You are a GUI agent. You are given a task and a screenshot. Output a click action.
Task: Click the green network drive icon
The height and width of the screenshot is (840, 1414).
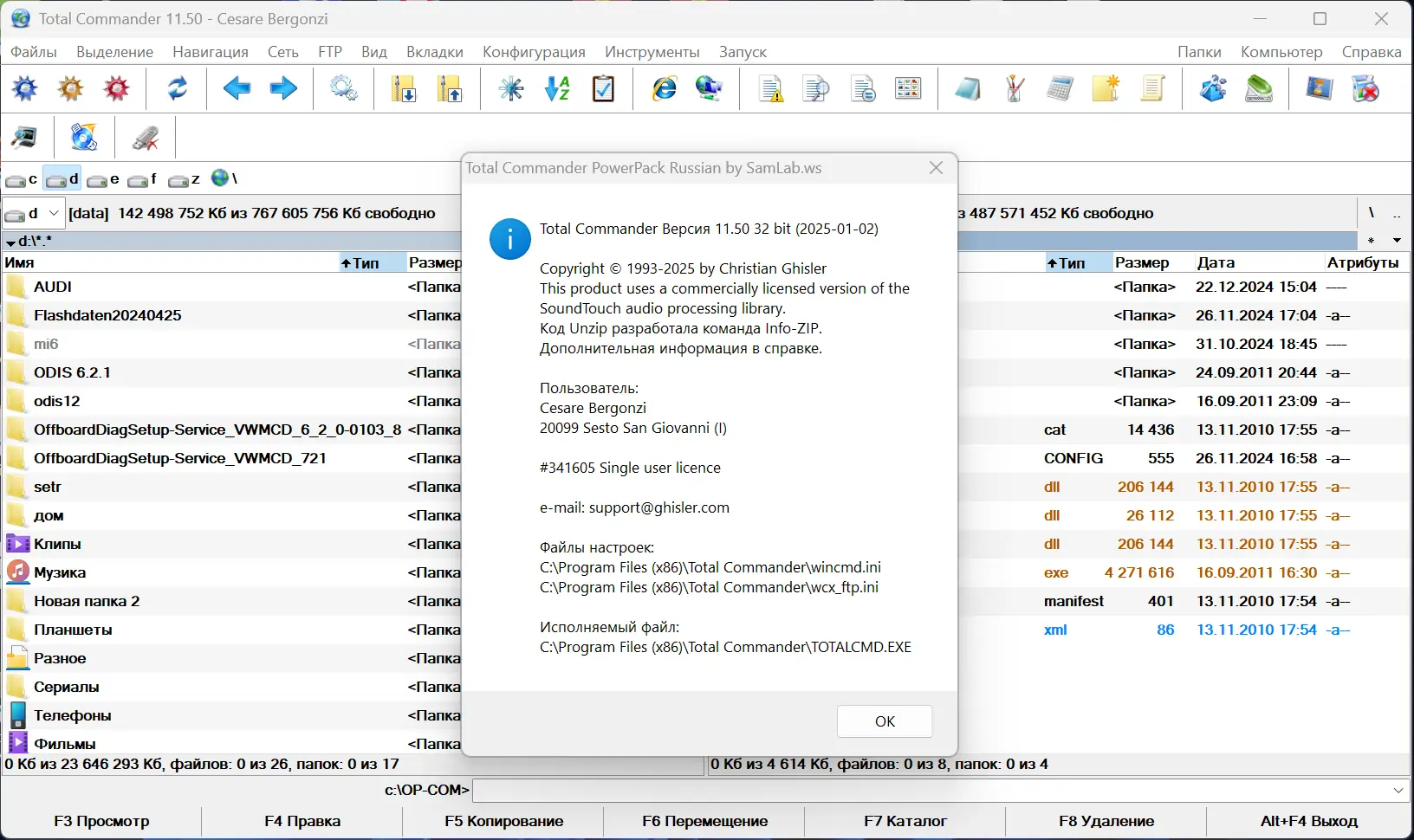[1259, 88]
